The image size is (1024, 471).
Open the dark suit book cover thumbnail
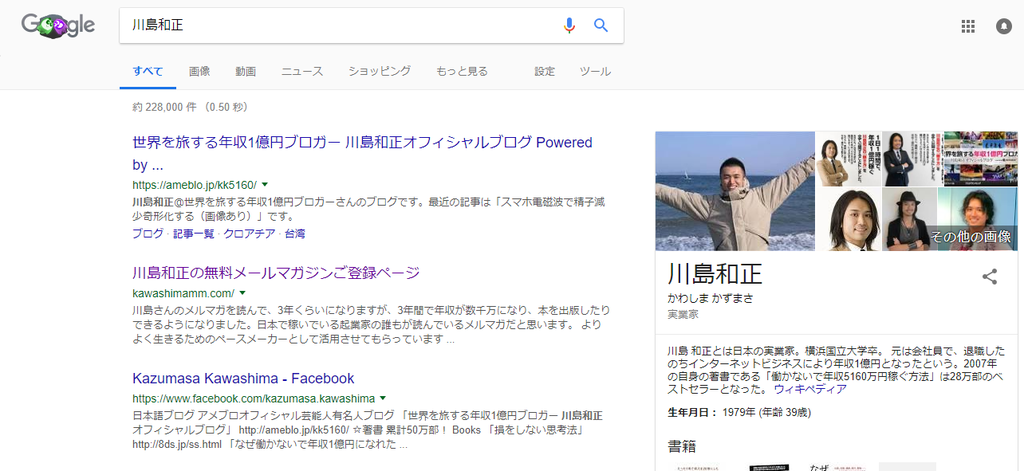912,159
